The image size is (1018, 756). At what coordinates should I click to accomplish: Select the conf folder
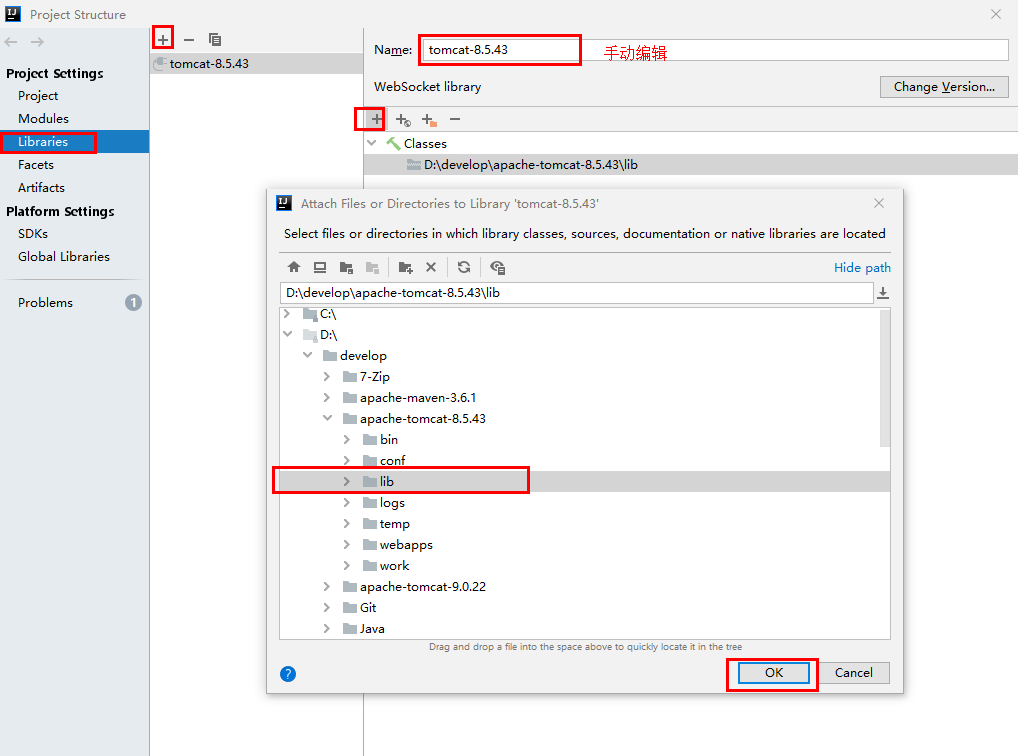click(392, 460)
